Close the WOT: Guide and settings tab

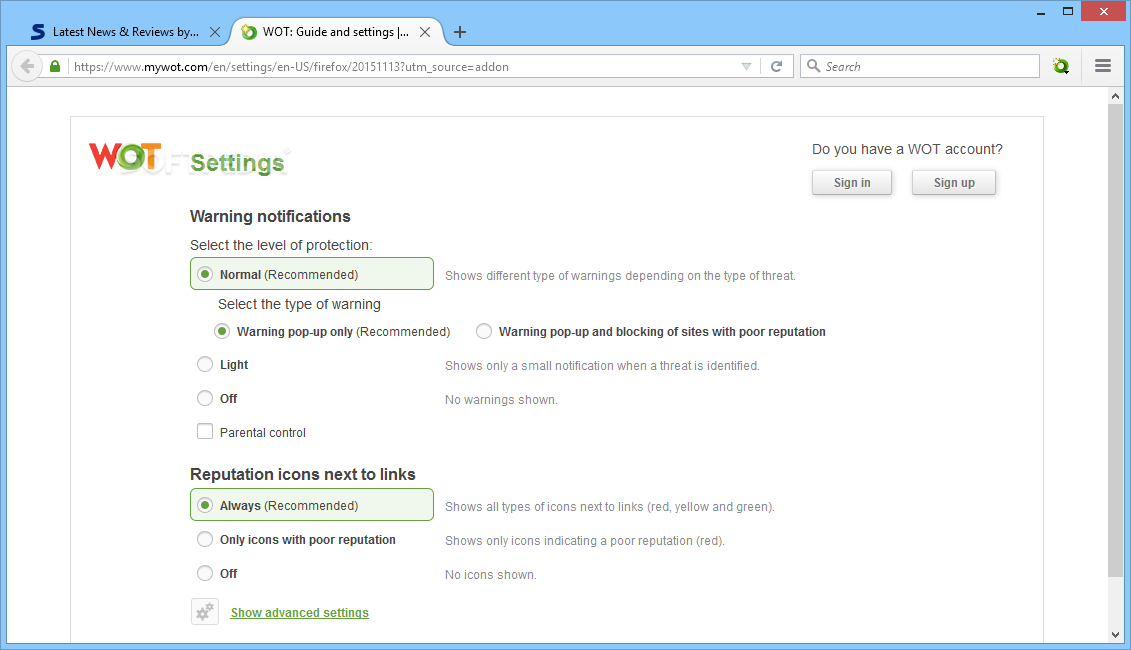(425, 32)
